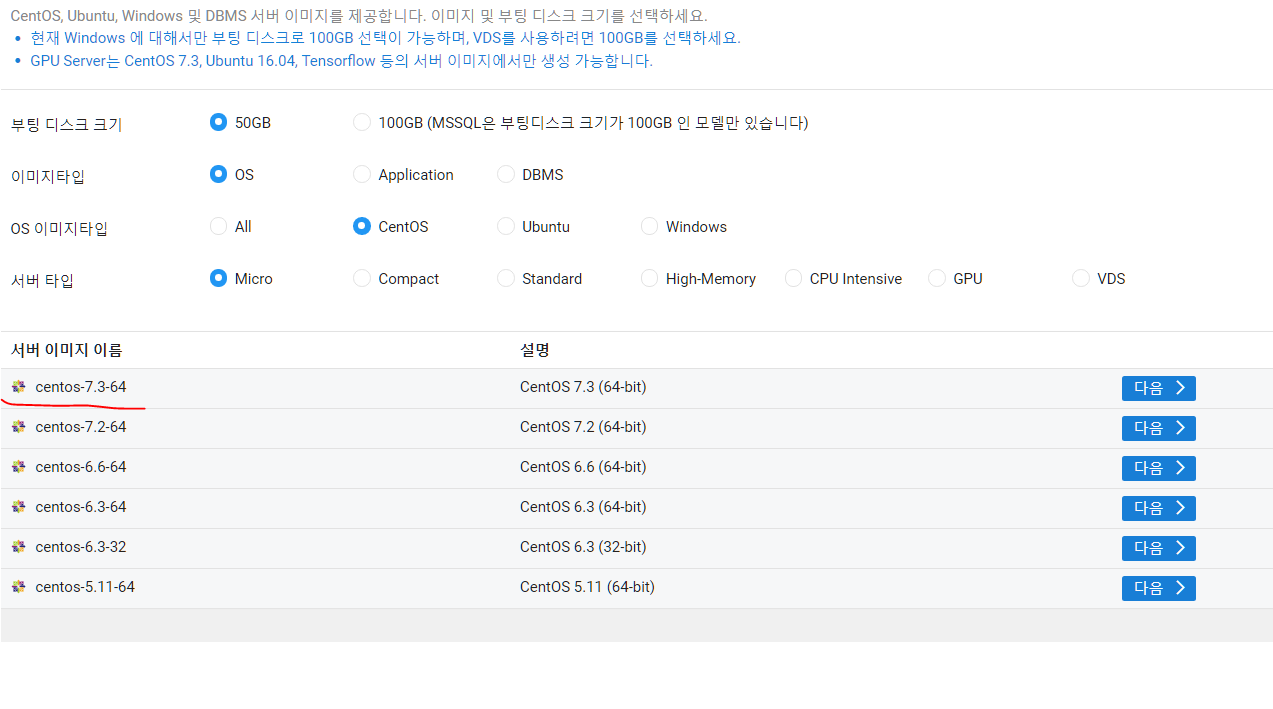
Task: Select the centos-7.2-64 image name
Action: pos(81,427)
